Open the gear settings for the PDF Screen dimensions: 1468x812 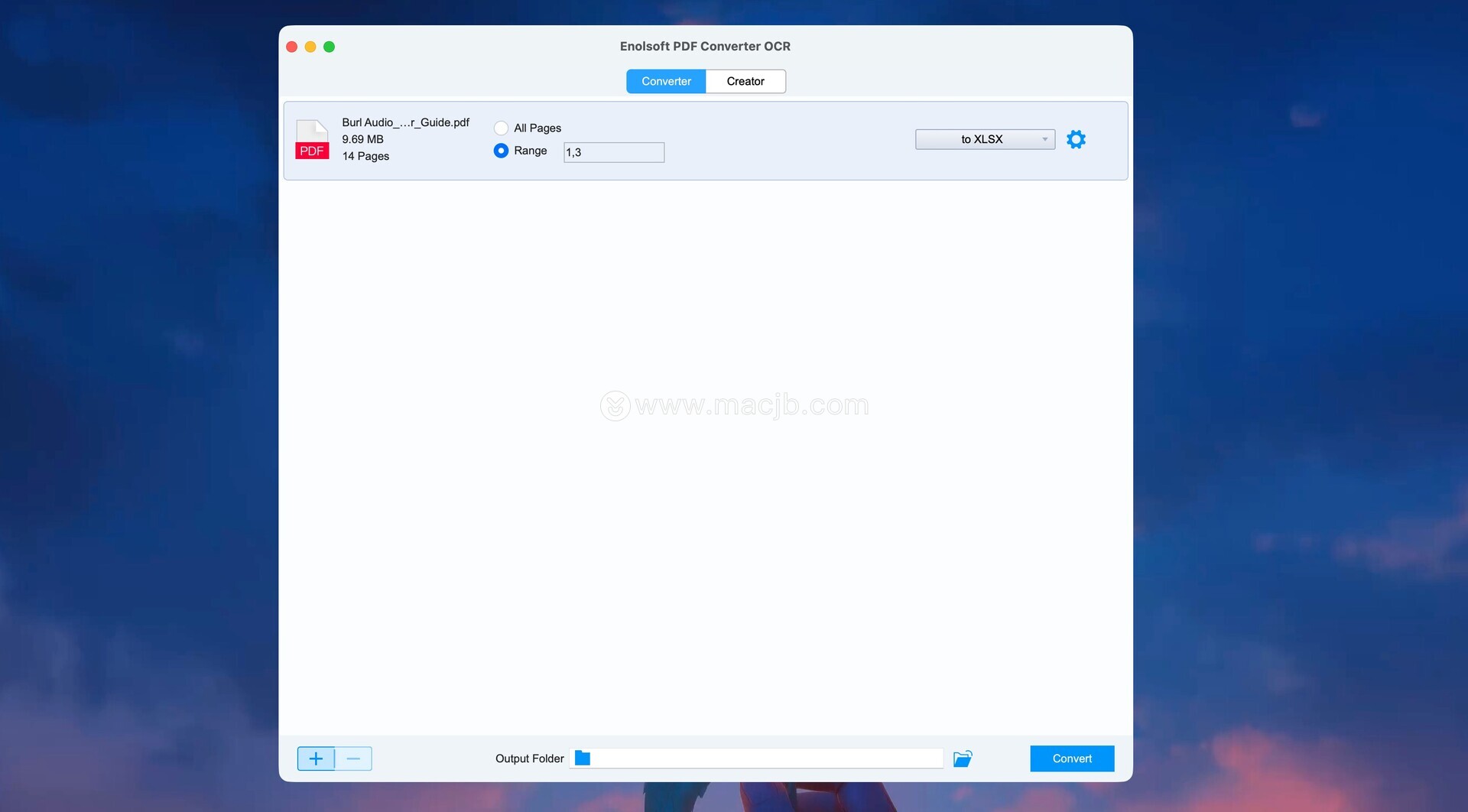(x=1075, y=139)
